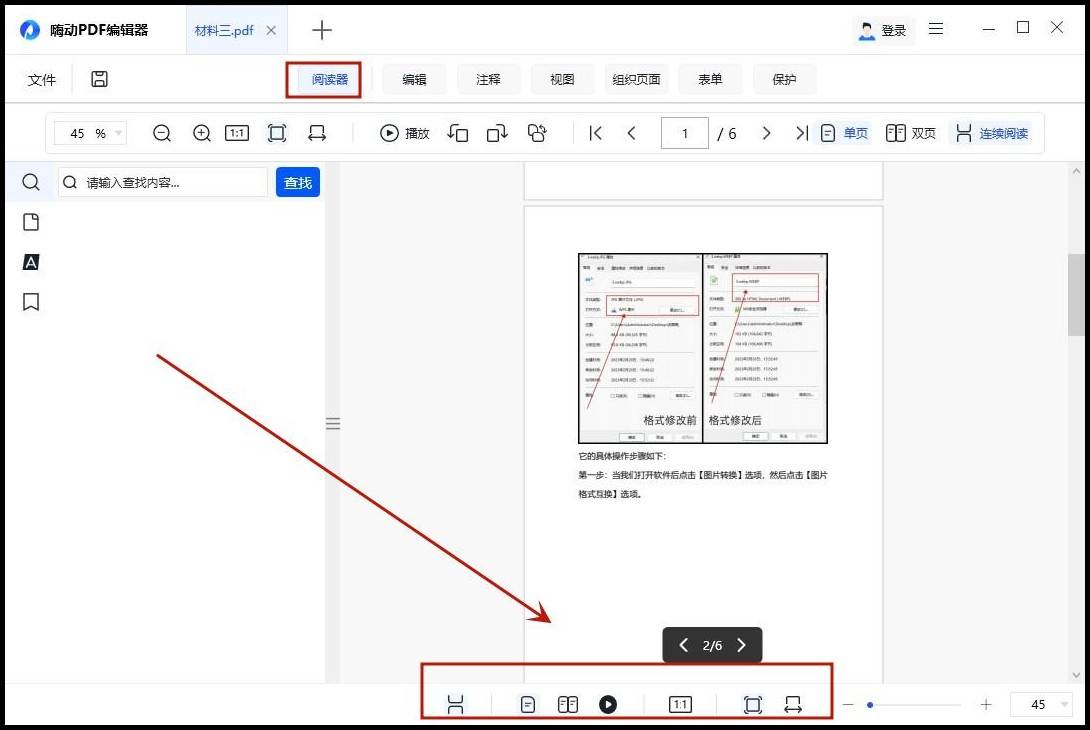This screenshot has height=730, width=1090.
Task: Collapse side panel using handle lines
Action: [x=333, y=423]
